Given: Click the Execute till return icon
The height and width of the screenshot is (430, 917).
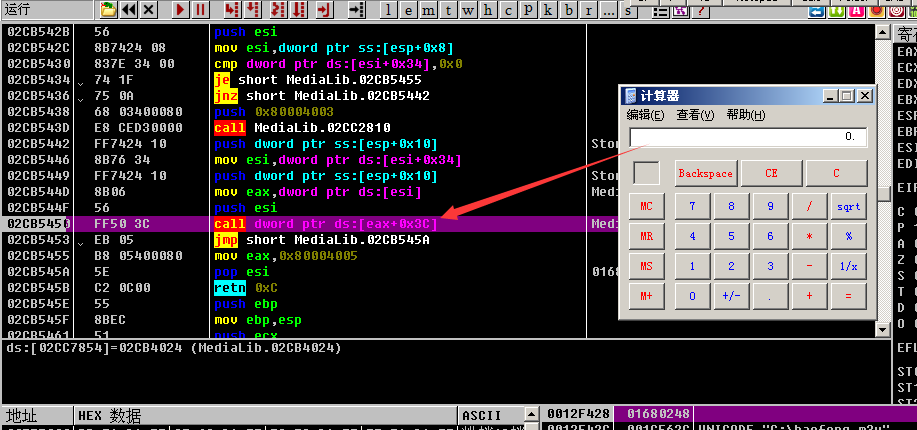Looking at the screenshot, I should pyautogui.click(x=323, y=10).
